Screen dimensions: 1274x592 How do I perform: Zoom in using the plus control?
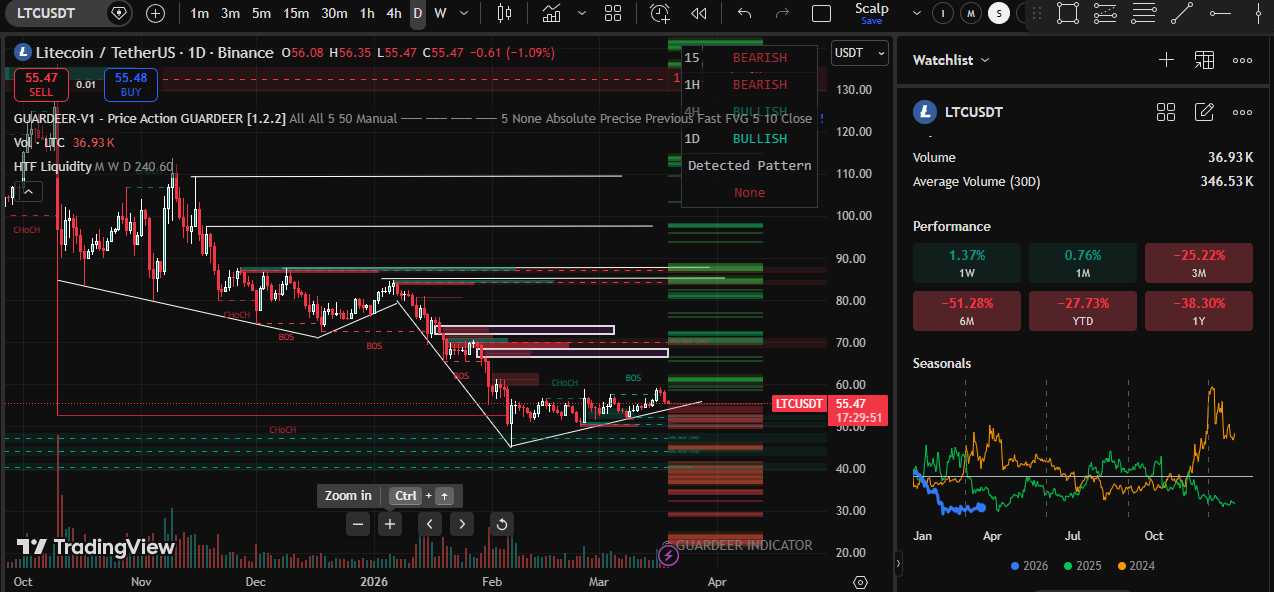[x=389, y=523]
